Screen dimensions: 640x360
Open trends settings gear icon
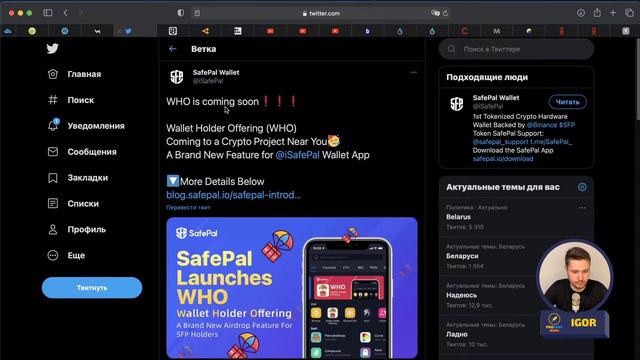click(x=582, y=187)
